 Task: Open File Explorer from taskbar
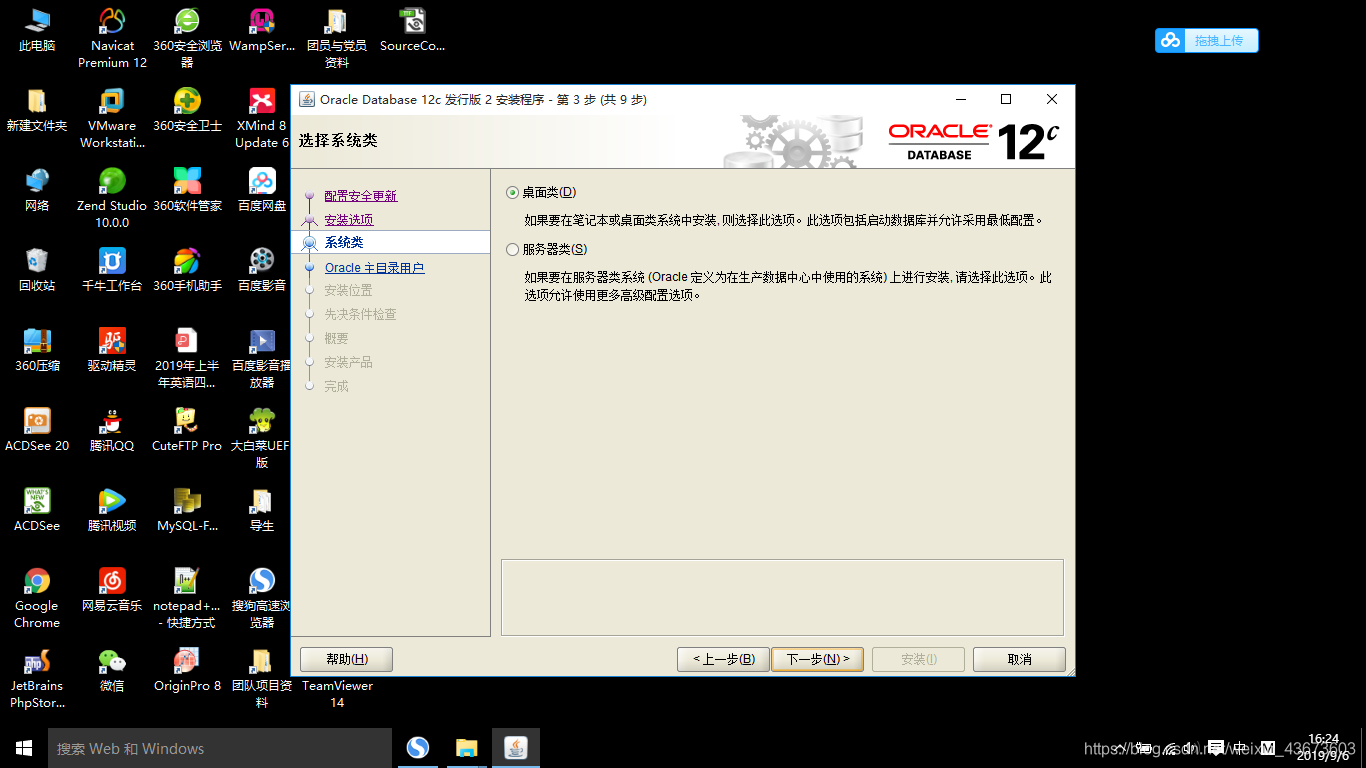pyautogui.click(x=467, y=748)
